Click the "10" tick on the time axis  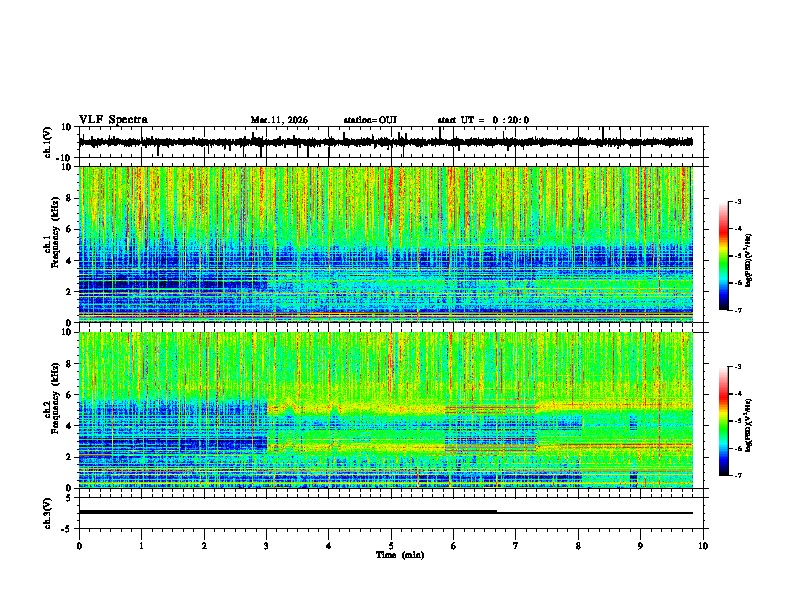tap(703, 546)
